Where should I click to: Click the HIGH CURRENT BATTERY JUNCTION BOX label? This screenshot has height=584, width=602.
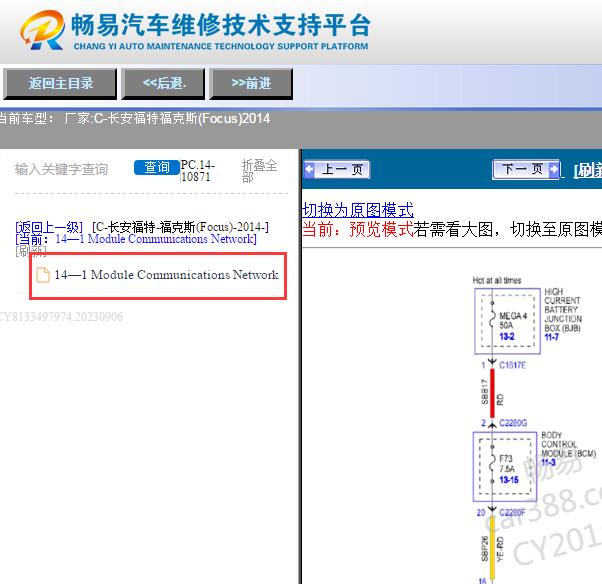563,310
